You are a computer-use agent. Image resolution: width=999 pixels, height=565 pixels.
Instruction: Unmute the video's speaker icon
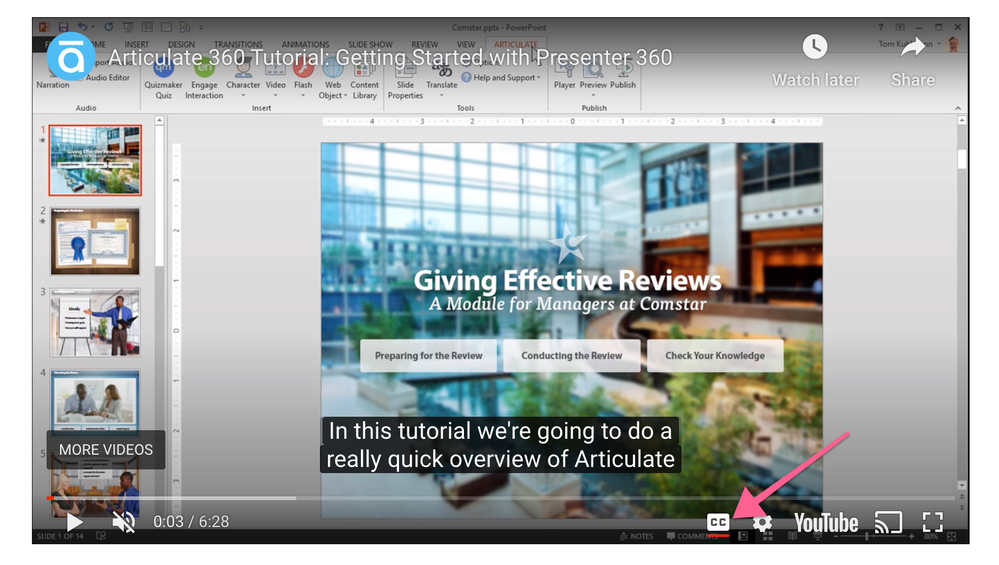coord(124,522)
